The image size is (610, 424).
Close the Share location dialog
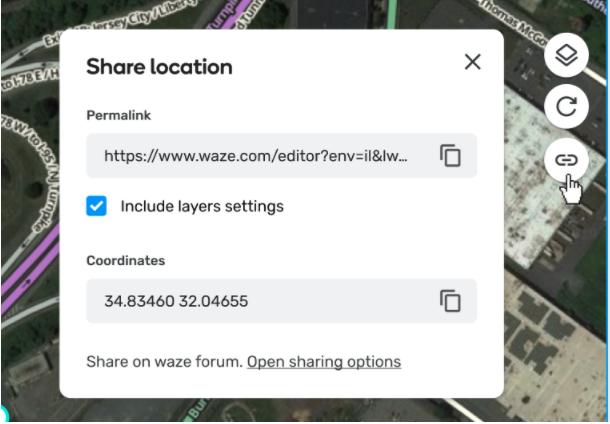coord(473,62)
